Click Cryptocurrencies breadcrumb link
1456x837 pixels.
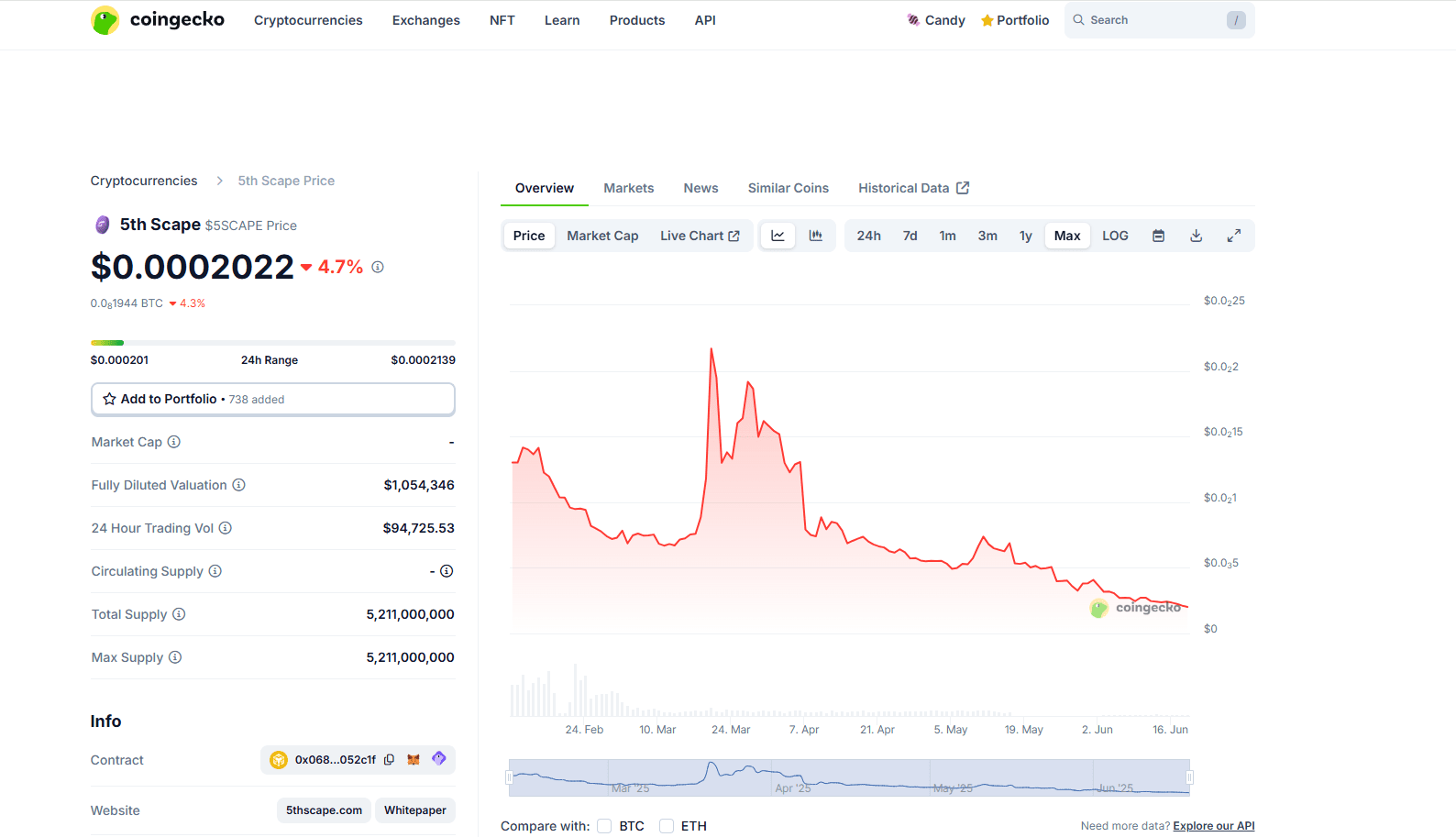pos(144,181)
